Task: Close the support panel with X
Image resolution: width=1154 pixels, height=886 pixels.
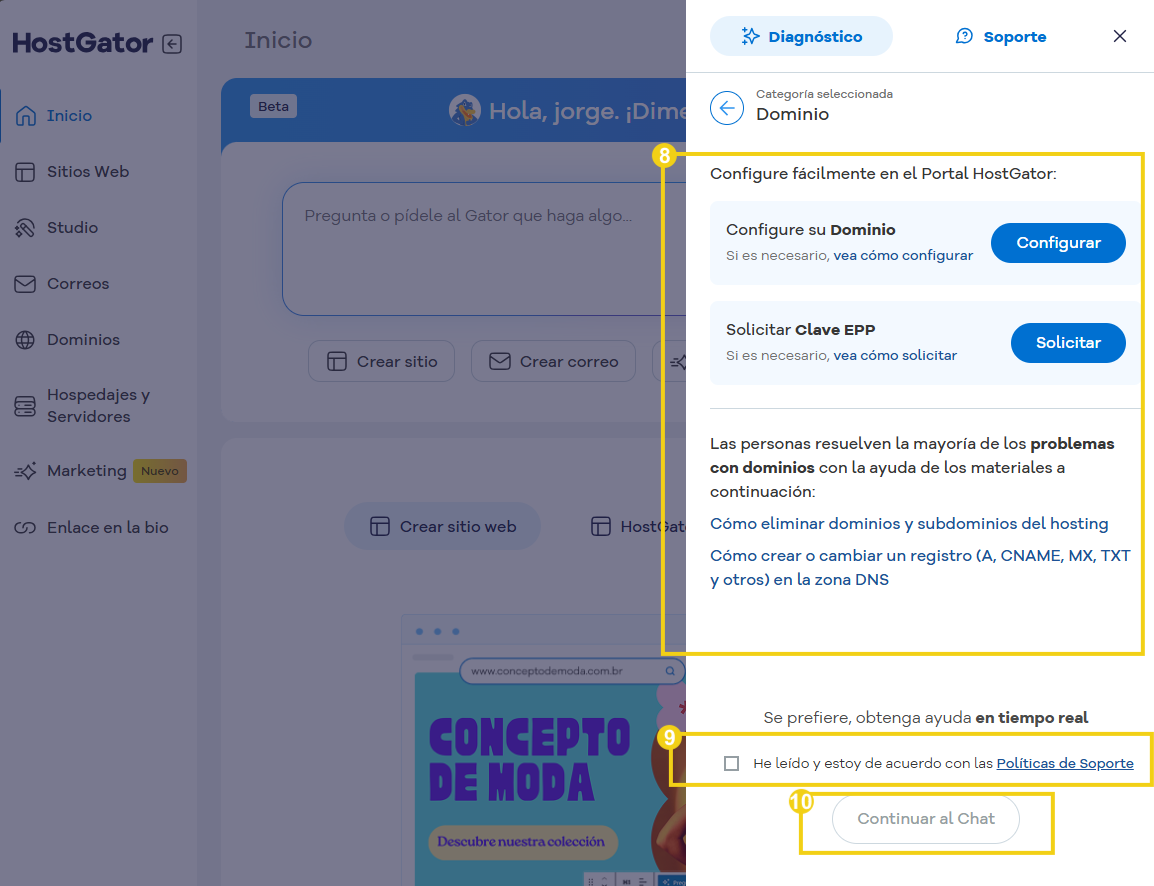Action: click(x=1120, y=36)
